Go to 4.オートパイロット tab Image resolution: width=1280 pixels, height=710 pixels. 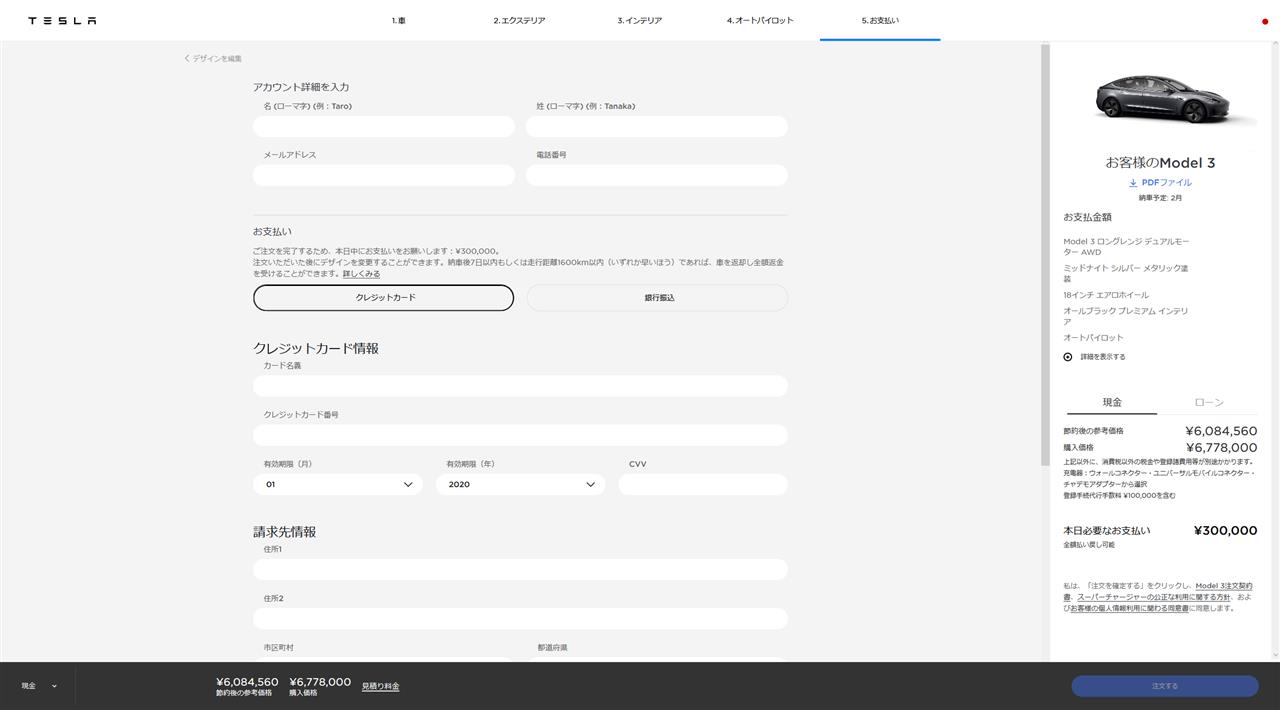pos(760,21)
